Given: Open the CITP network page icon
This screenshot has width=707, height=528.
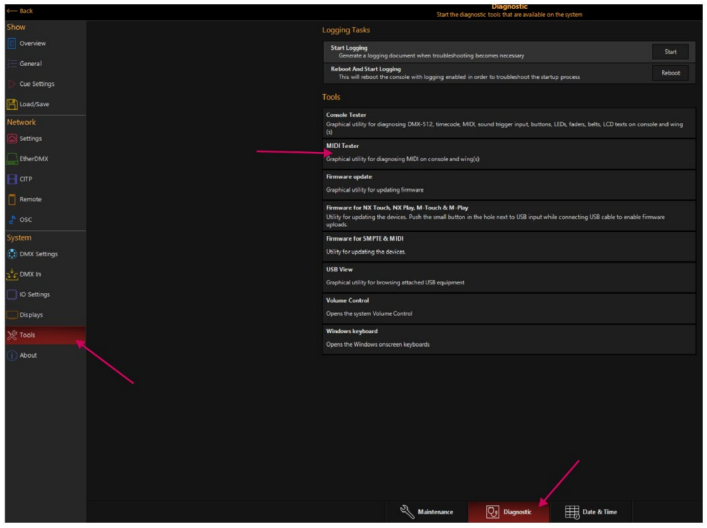Looking at the screenshot, I should click(x=12, y=179).
